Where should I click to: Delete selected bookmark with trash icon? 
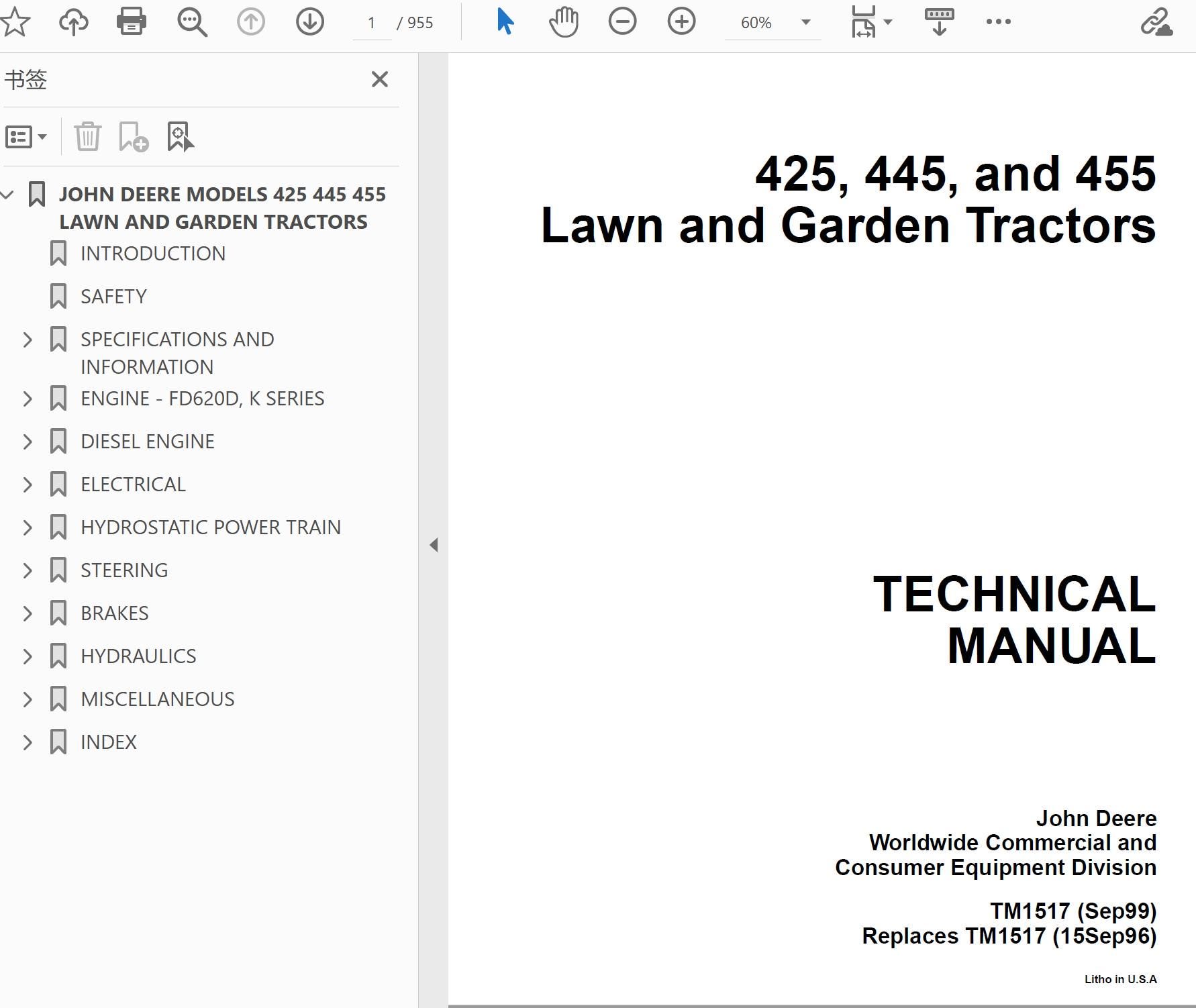tap(88, 136)
